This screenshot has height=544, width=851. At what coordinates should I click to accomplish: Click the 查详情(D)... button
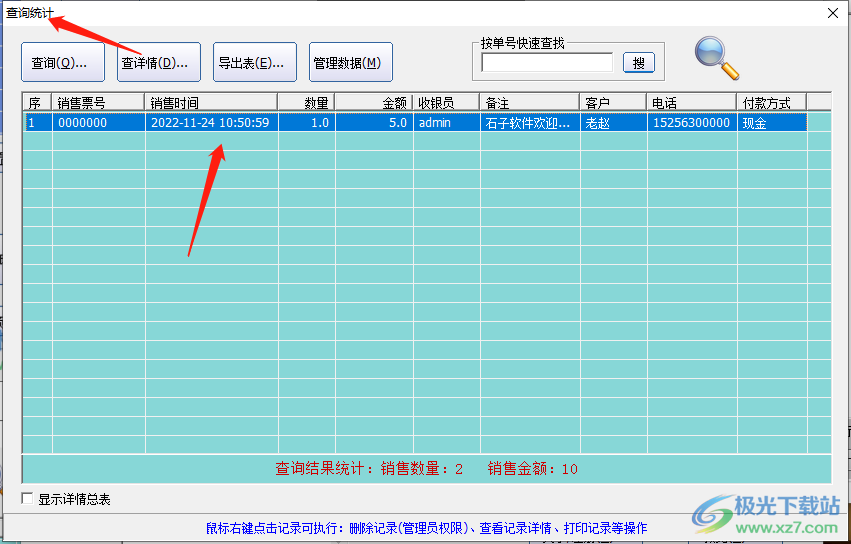tap(159, 62)
